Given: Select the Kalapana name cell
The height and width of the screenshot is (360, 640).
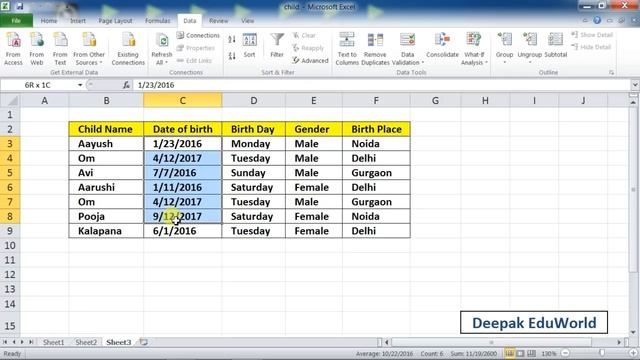Looking at the screenshot, I should [x=106, y=231].
